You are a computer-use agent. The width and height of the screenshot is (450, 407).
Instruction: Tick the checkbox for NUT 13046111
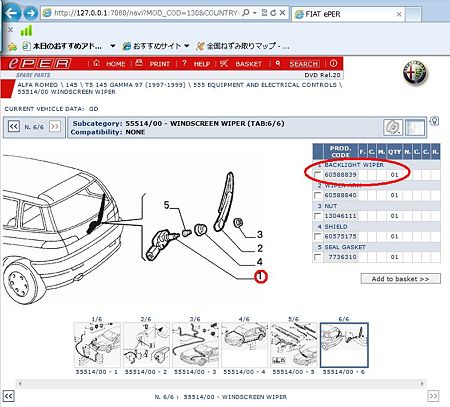tap(318, 216)
